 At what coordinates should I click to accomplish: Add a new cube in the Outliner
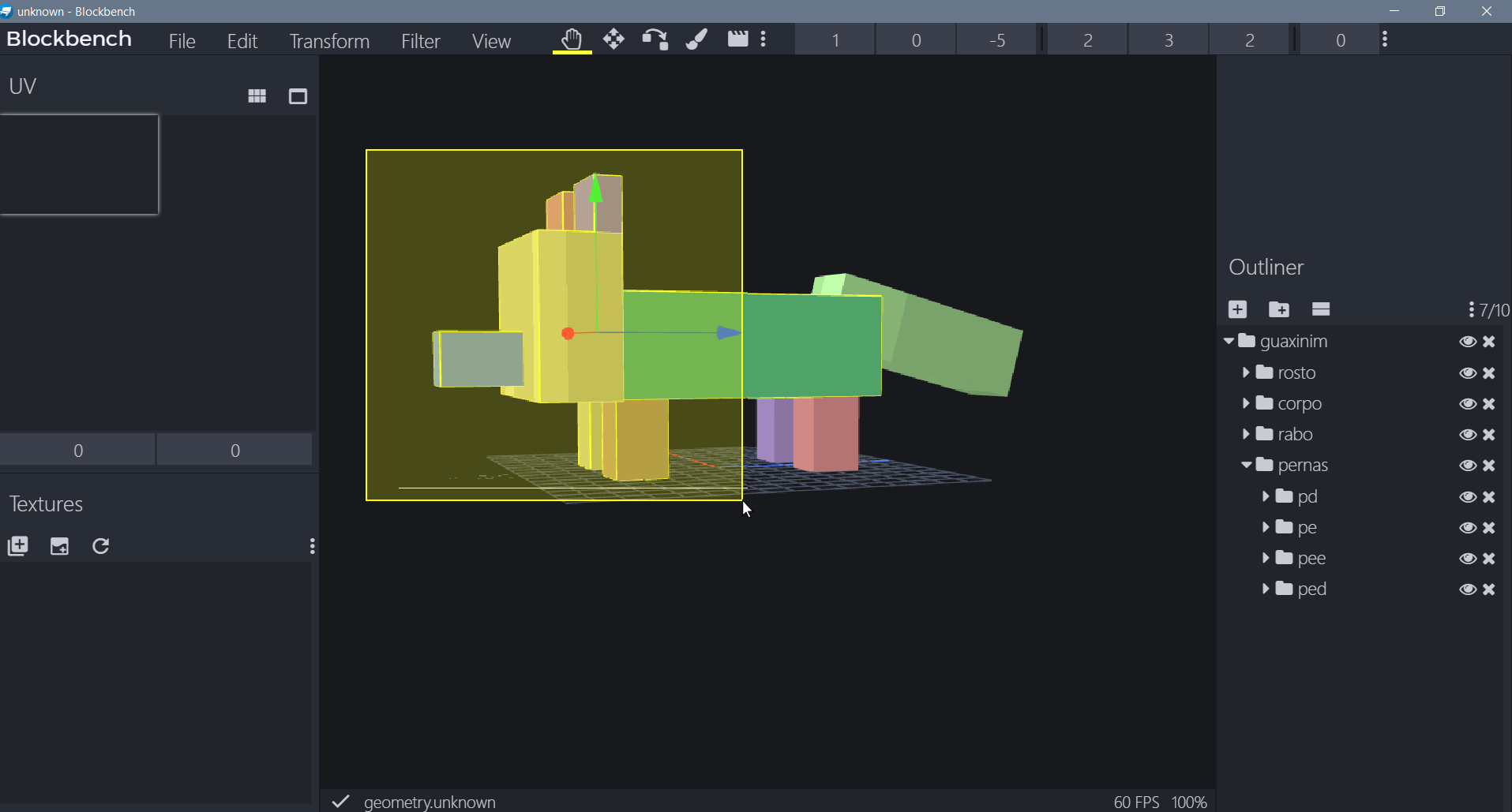coord(1236,309)
